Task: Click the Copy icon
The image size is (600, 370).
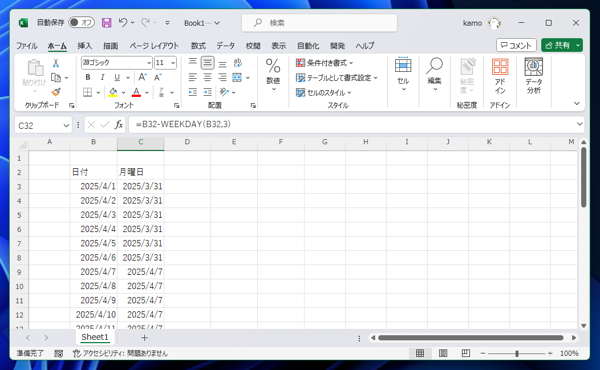Action: pyautogui.click(x=56, y=78)
